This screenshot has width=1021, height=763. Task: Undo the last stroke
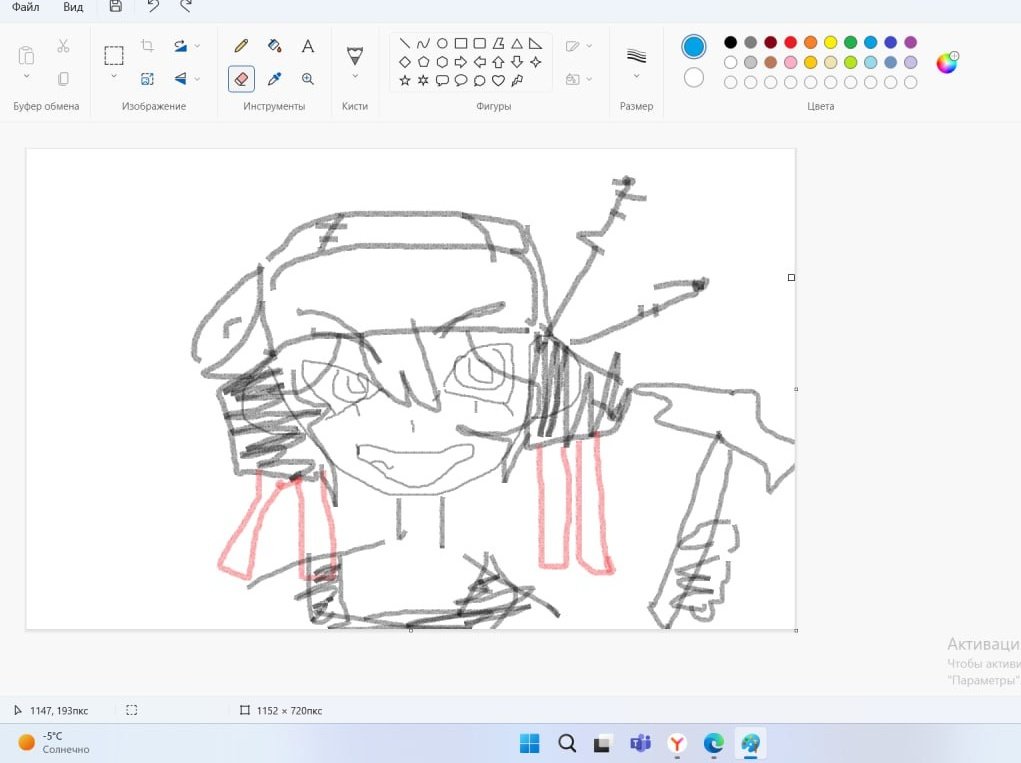(152, 9)
